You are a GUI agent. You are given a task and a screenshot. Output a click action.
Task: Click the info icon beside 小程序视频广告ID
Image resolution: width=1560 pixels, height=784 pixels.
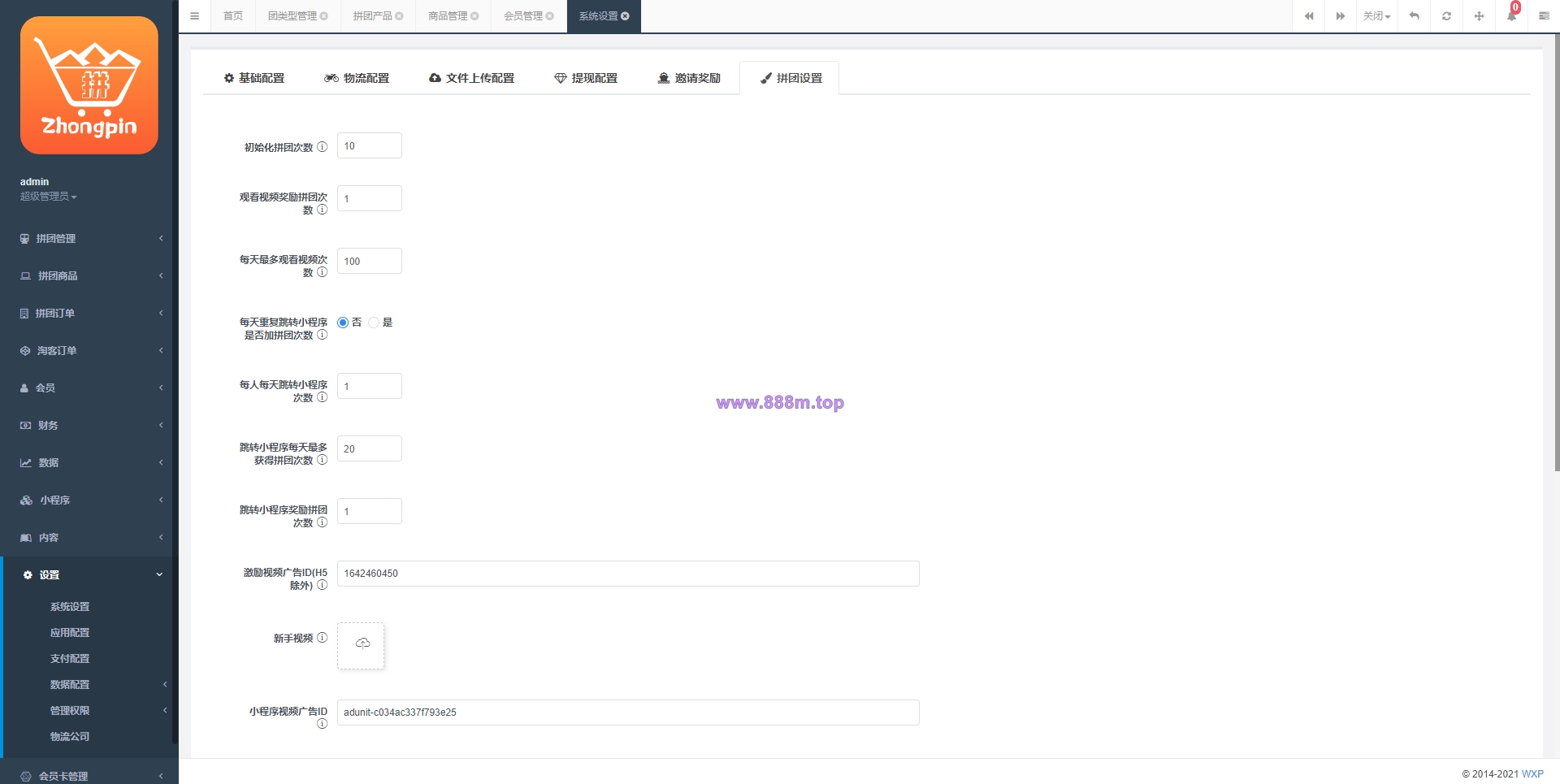(322, 724)
